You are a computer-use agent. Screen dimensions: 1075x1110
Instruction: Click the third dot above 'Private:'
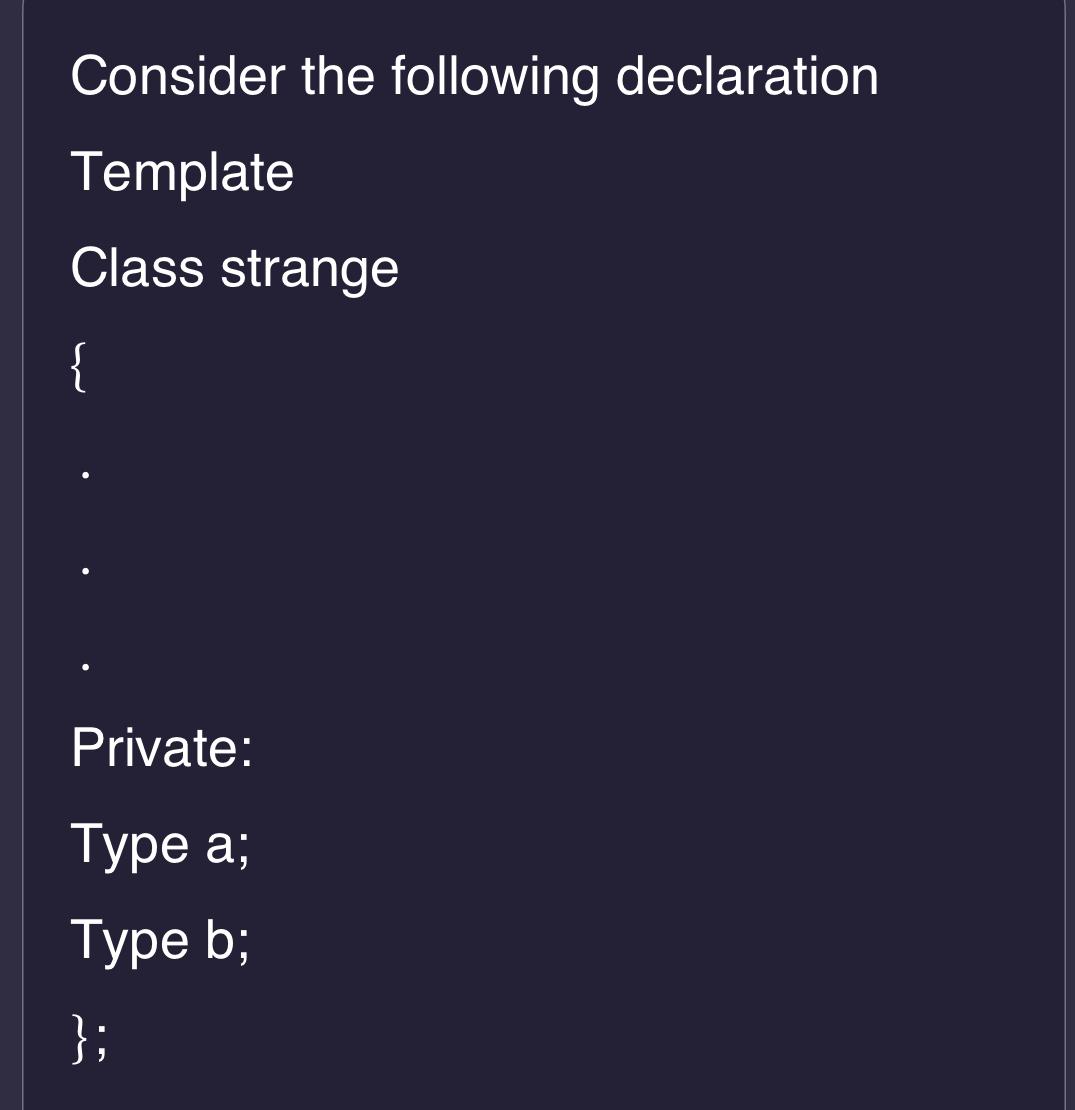click(x=85, y=666)
